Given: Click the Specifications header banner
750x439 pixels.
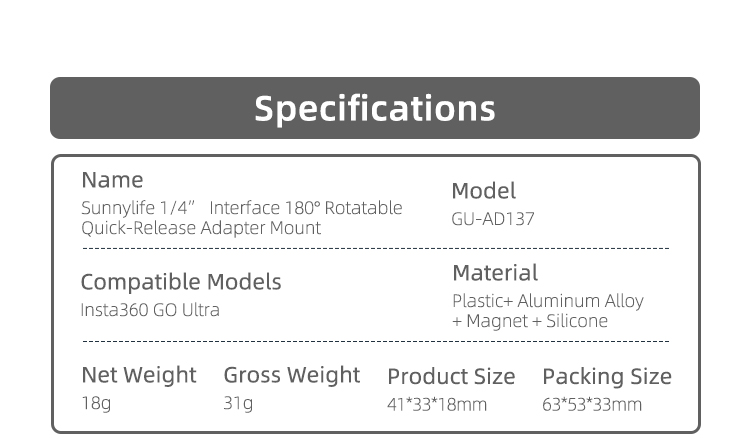Looking at the screenshot, I should pyautogui.click(x=375, y=108).
